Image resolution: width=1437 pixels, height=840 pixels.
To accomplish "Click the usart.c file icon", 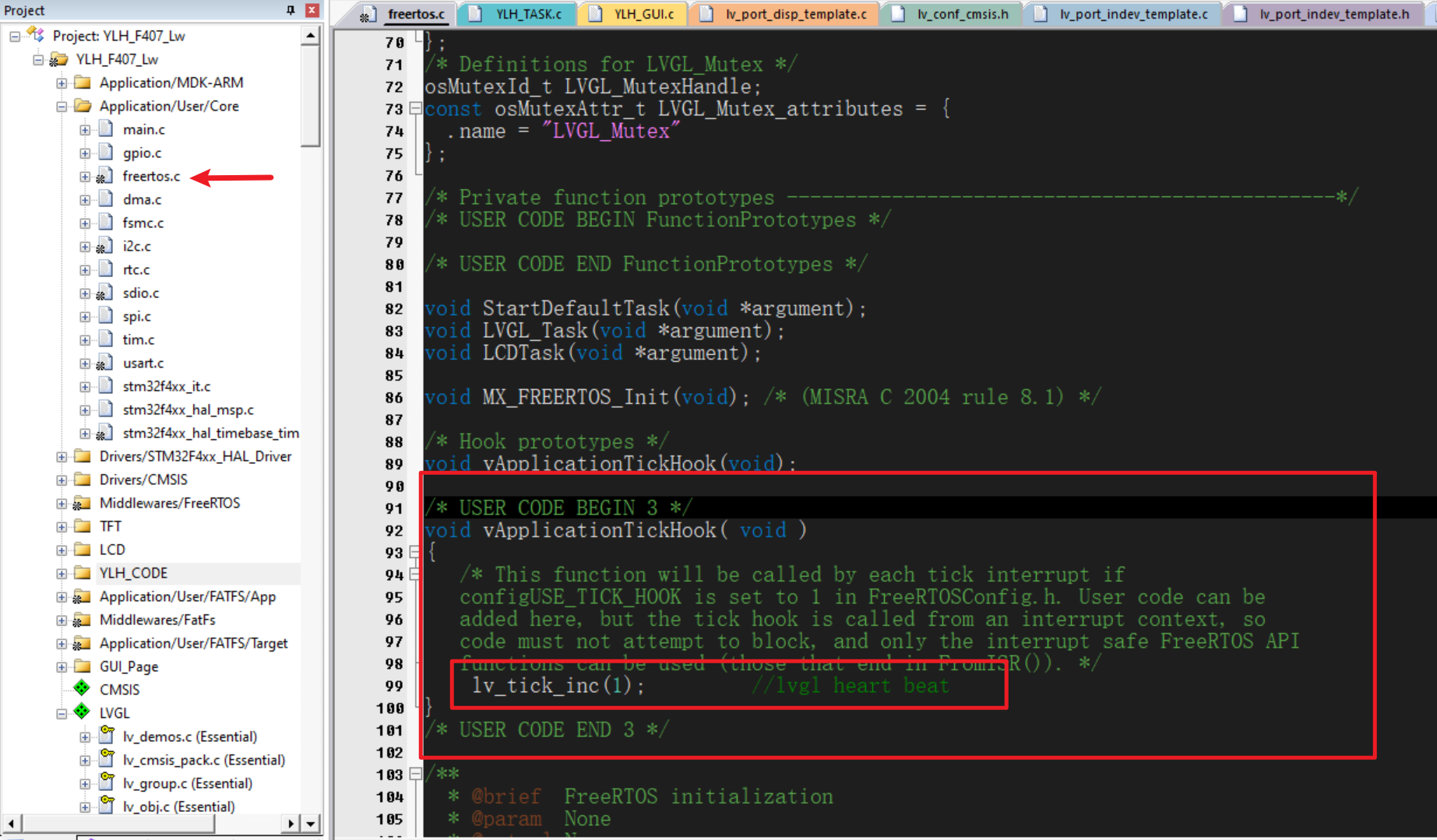I will (x=105, y=363).
